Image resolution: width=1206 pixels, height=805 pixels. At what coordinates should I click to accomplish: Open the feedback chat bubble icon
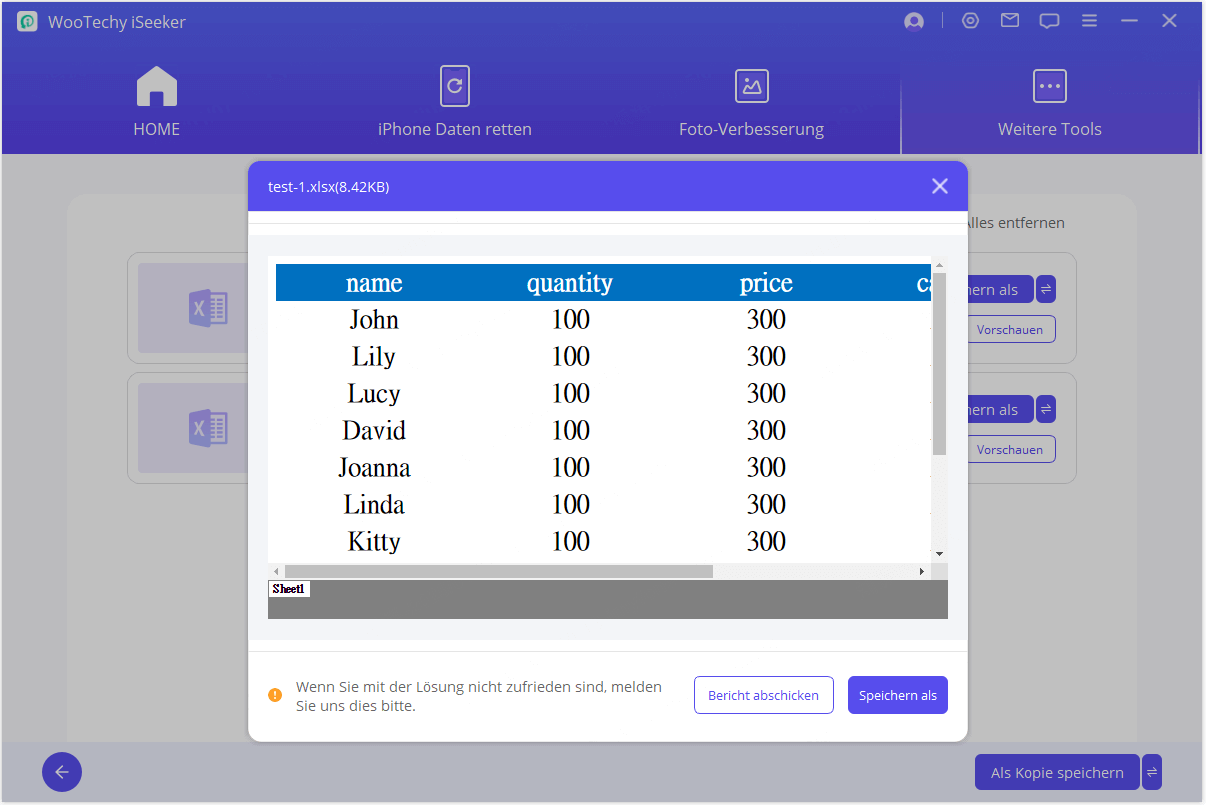(x=1049, y=21)
